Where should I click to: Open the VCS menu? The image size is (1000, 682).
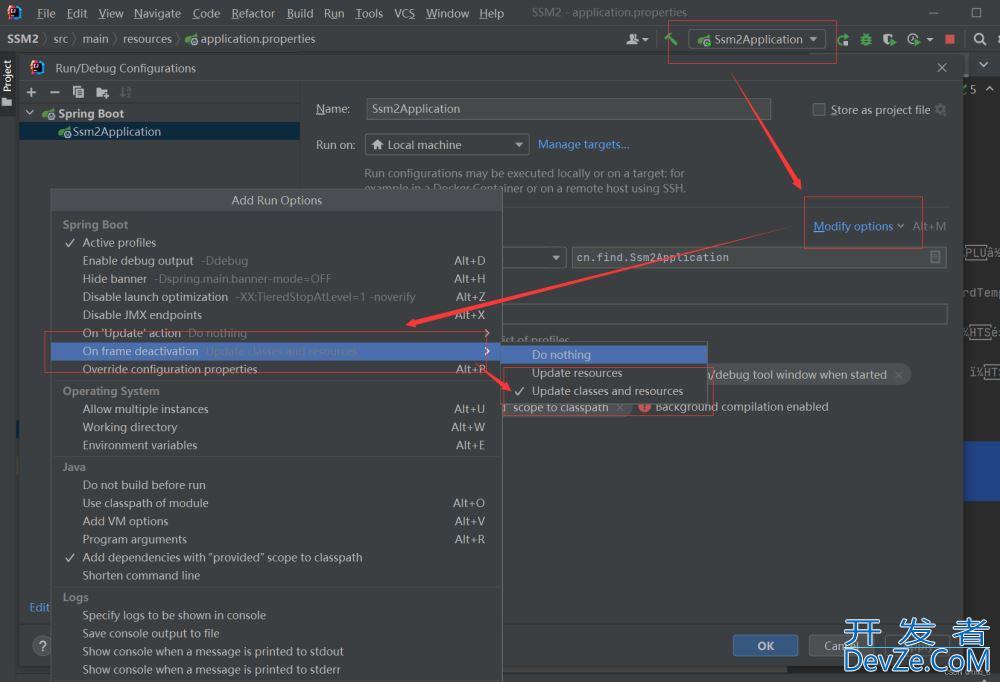pyautogui.click(x=404, y=13)
